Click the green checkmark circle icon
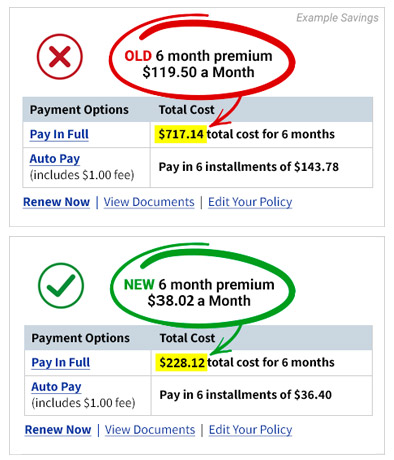The width and height of the screenshot is (394, 460). click(x=61, y=285)
